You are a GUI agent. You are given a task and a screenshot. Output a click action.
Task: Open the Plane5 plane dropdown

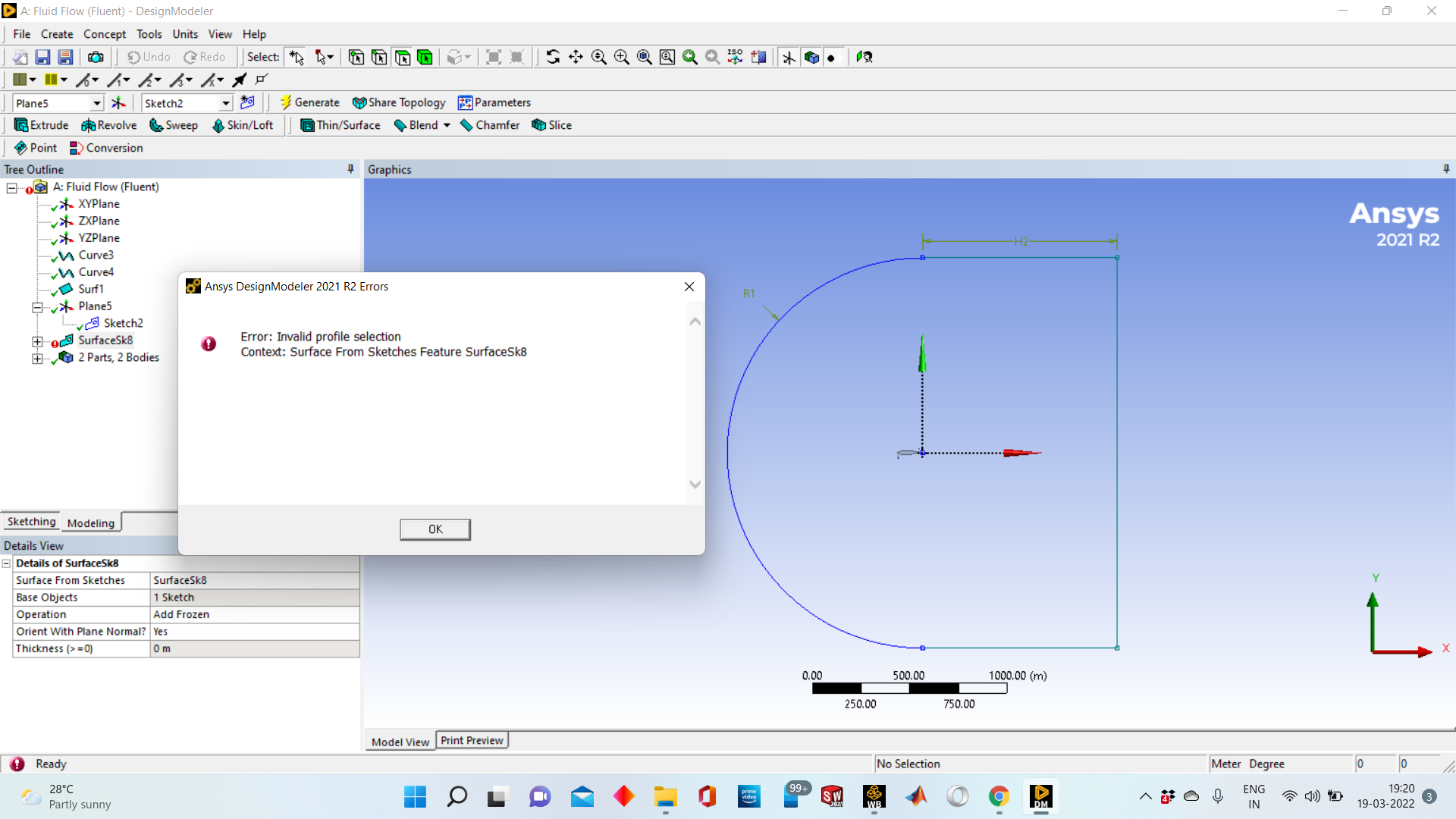coord(97,103)
